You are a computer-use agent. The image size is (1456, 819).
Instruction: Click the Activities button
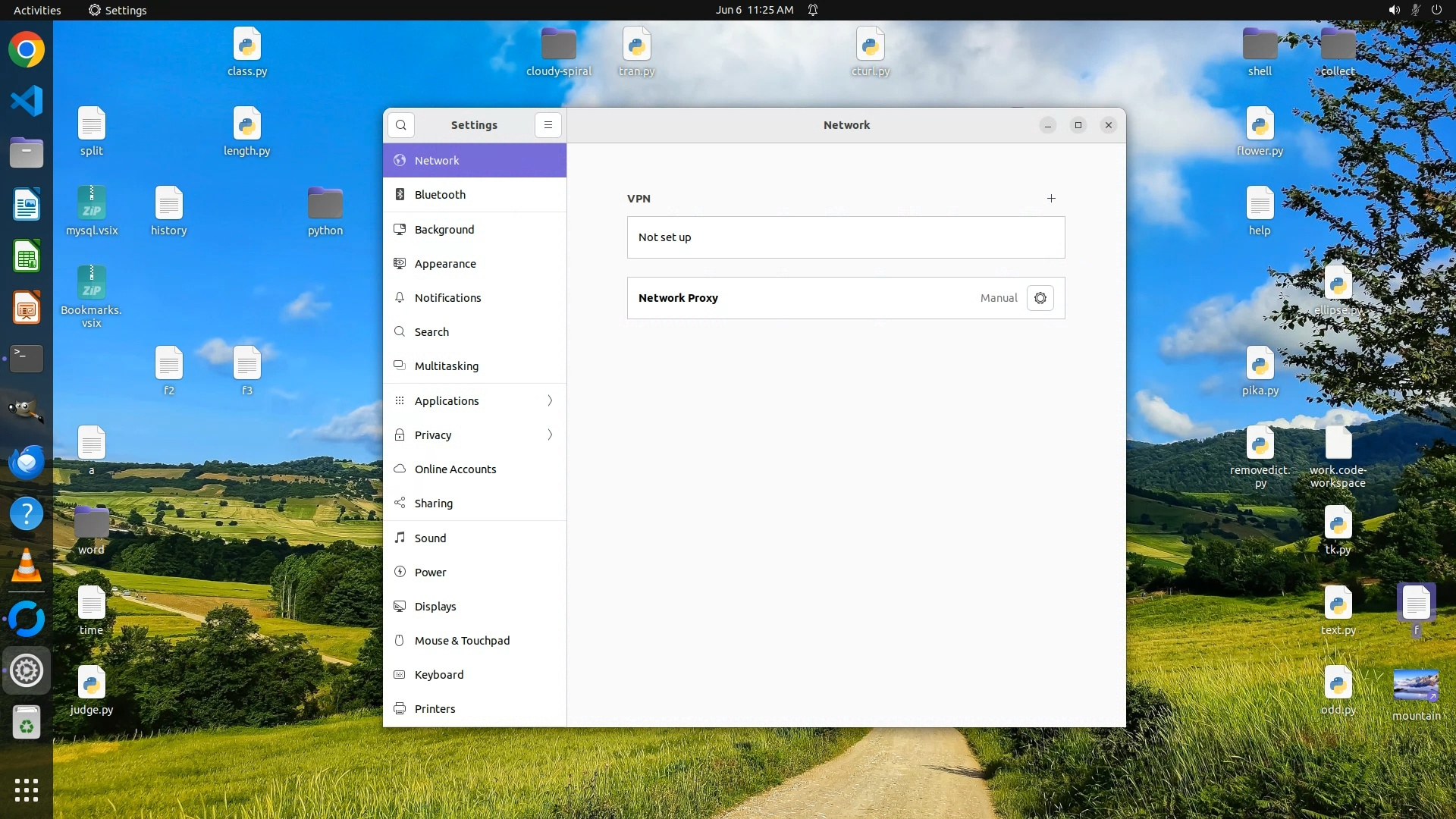tap(37, 10)
